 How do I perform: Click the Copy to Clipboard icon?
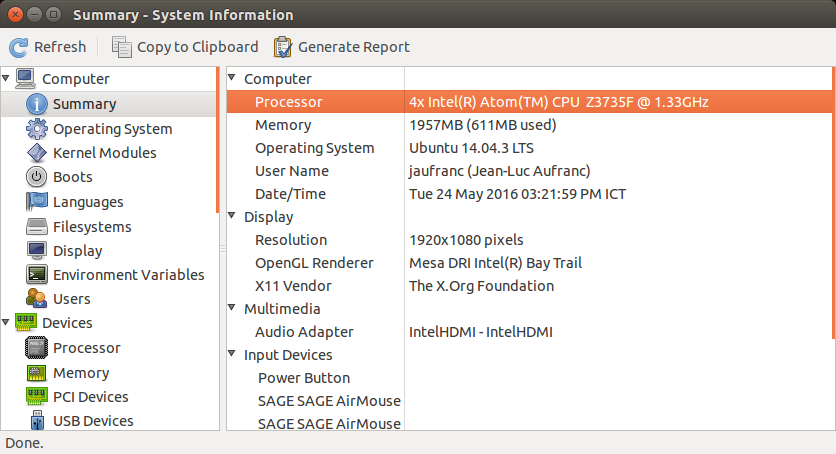pyautogui.click(x=122, y=47)
